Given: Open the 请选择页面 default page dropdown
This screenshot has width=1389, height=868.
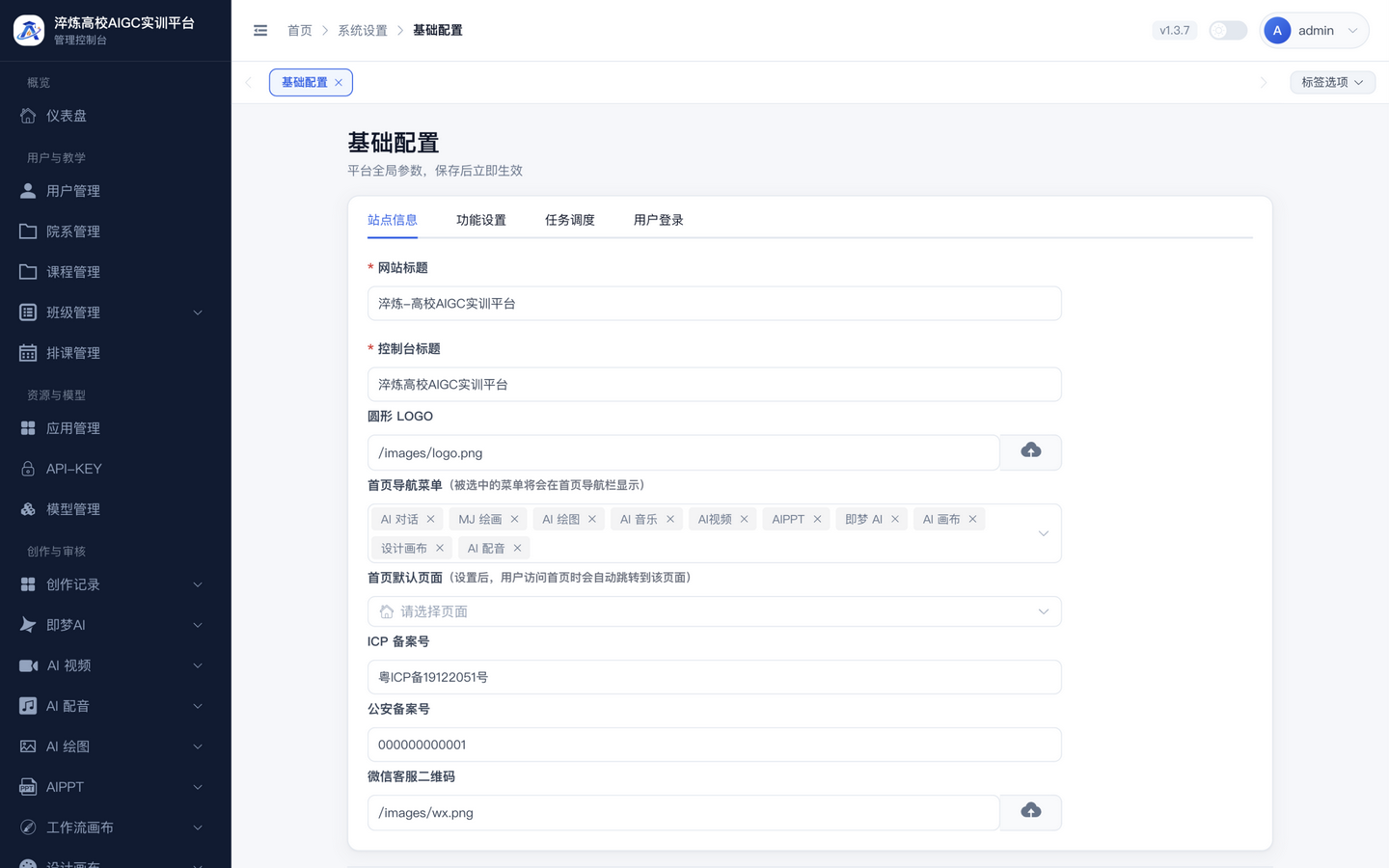Looking at the screenshot, I should click(715, 611).
